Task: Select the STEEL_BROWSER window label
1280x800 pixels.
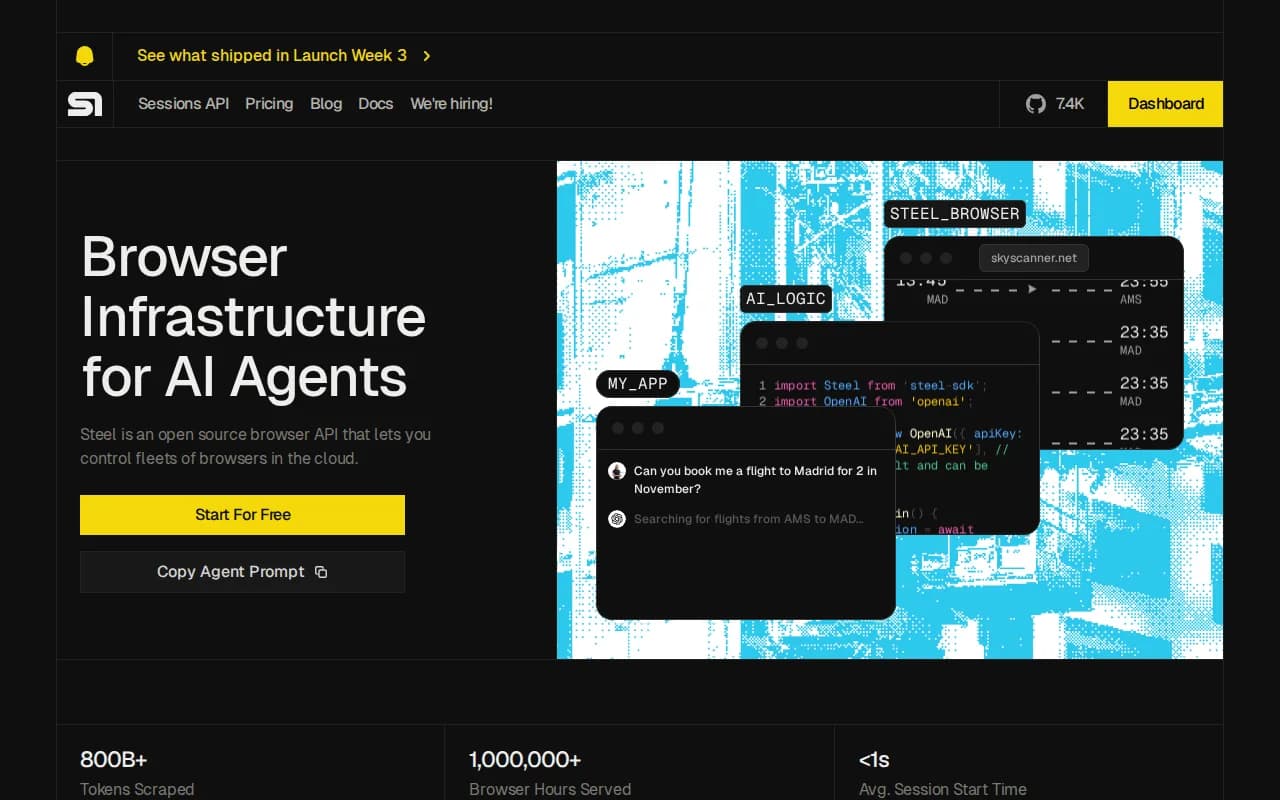Action: click(x=955, y=214)
